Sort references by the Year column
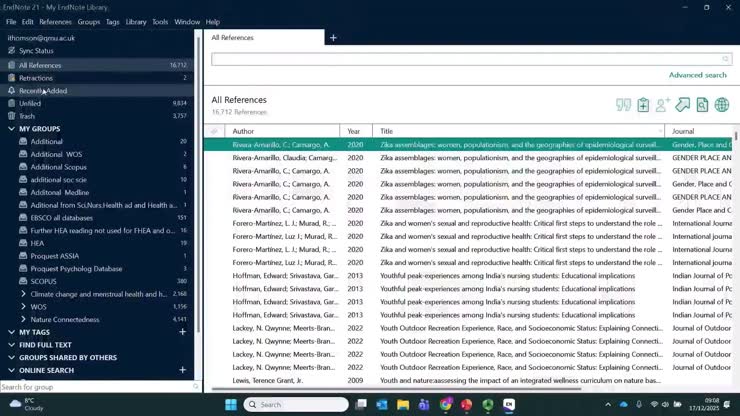This screenshot has height=416, width=740. [356, 131]
